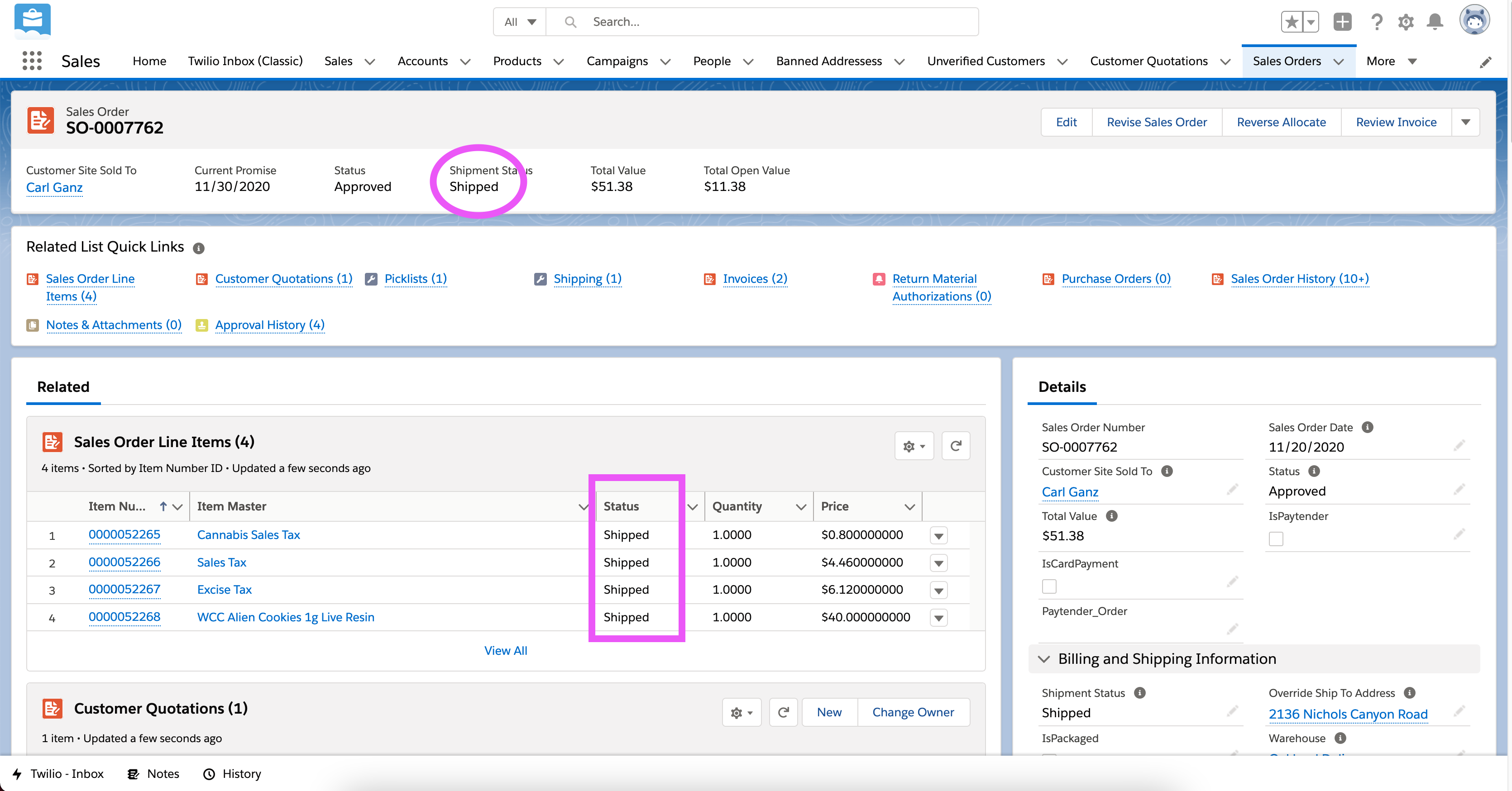This screenshot has width=1512, height=791.
Task: Select the Sales Orders nav tab
Action: coord(1287,61)
